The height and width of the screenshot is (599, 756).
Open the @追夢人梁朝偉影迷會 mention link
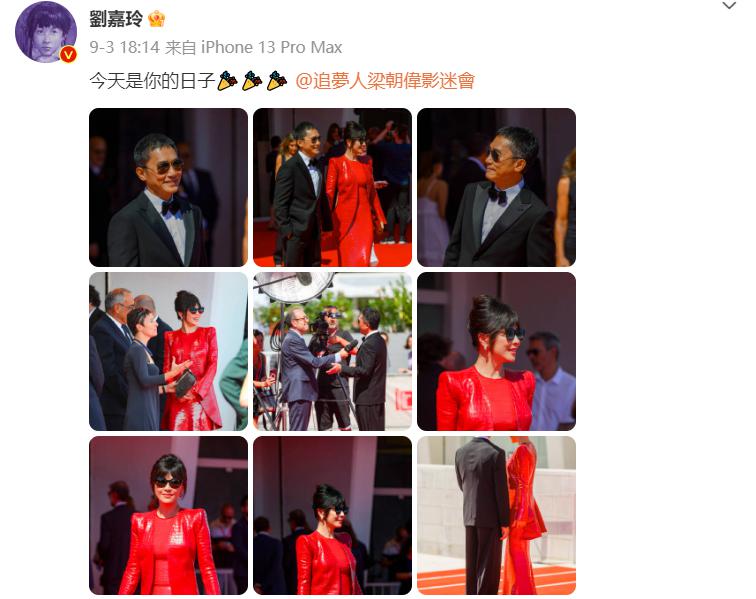click(x=385, y=81)
